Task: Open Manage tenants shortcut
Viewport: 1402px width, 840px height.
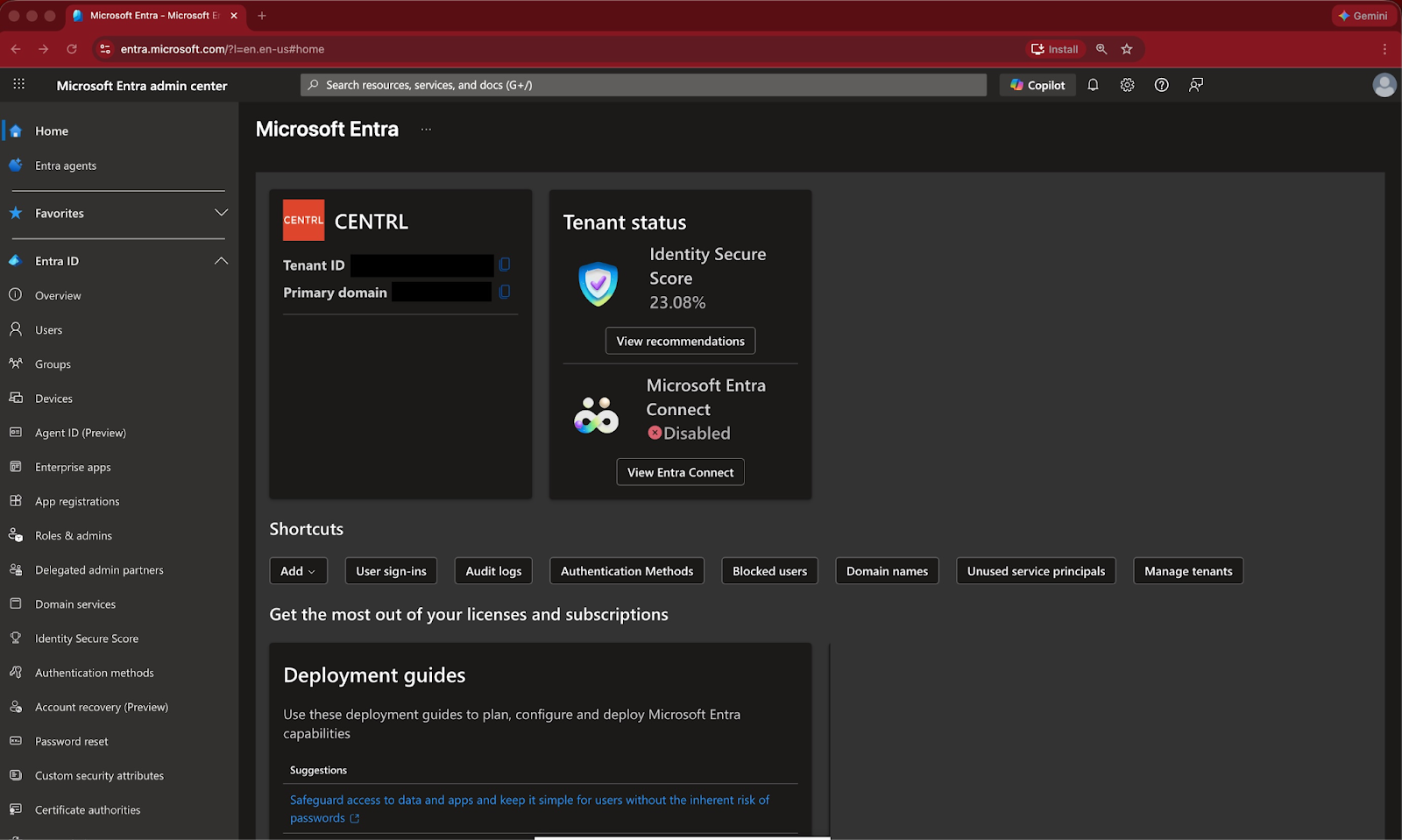Action: point(1188,571)
